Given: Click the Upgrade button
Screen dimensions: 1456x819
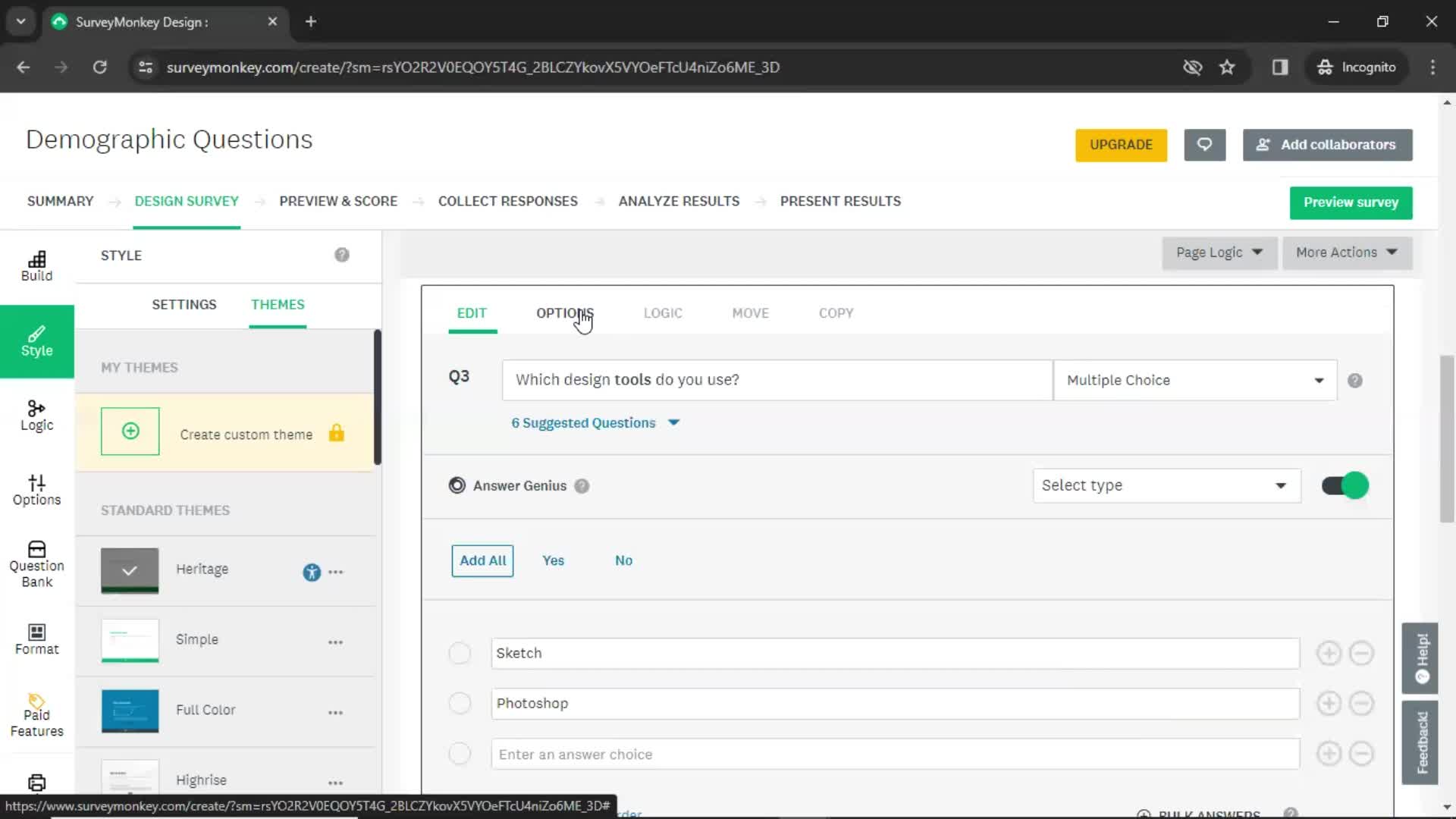Looking at the screenshot, I should 1121,145.
